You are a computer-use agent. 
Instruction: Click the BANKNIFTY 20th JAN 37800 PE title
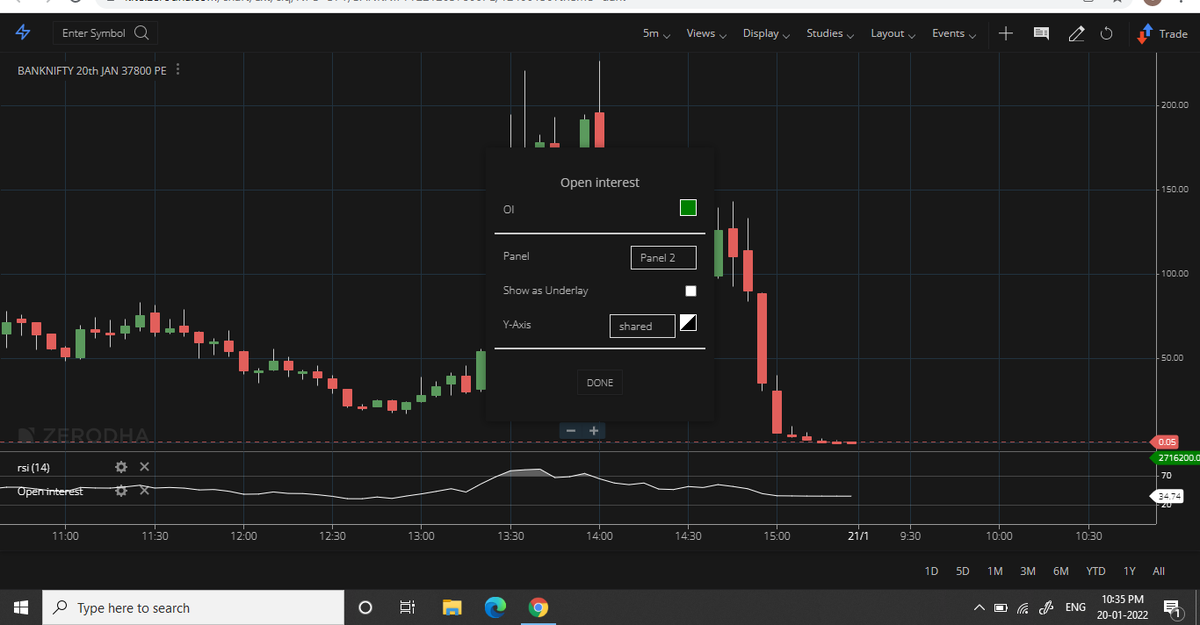[x=92, y=70]
